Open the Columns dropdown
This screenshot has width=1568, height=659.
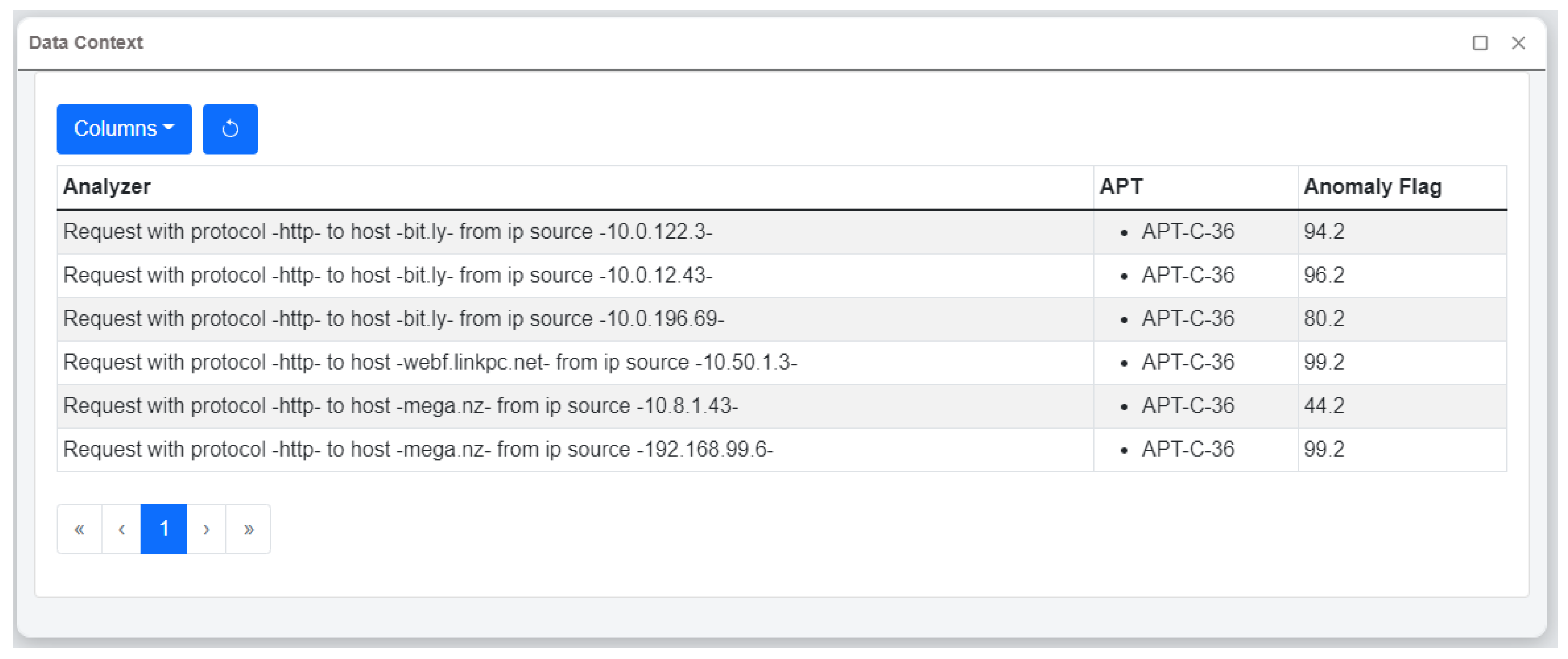click(x=124, y=128)
